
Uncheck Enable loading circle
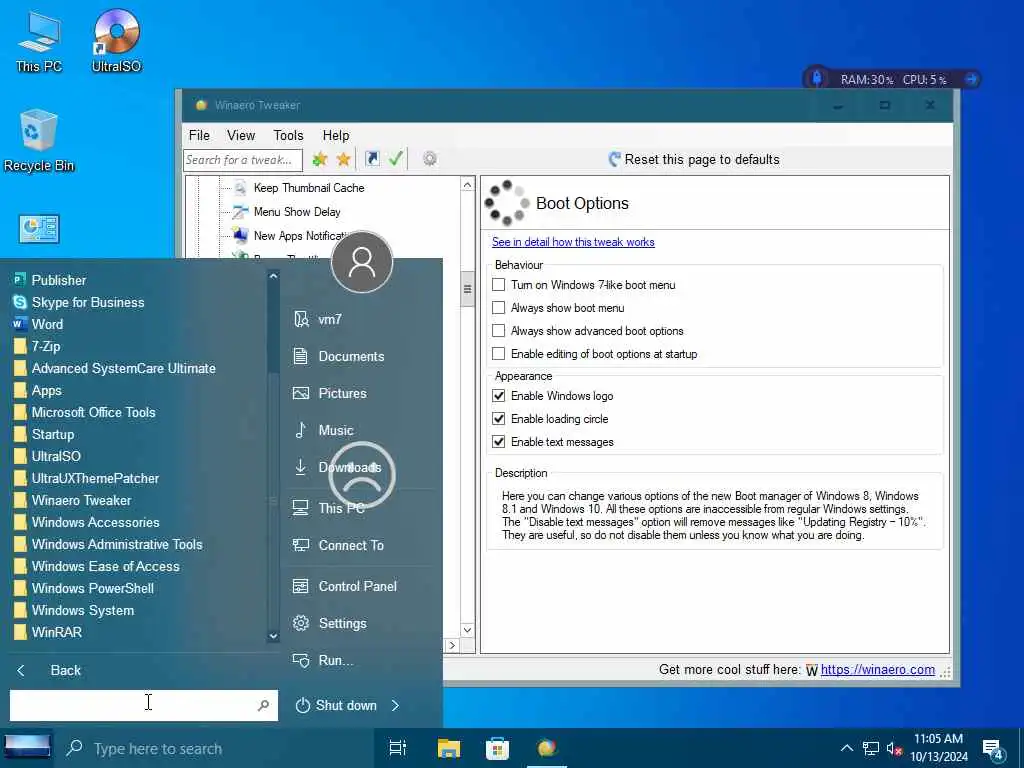499,419
